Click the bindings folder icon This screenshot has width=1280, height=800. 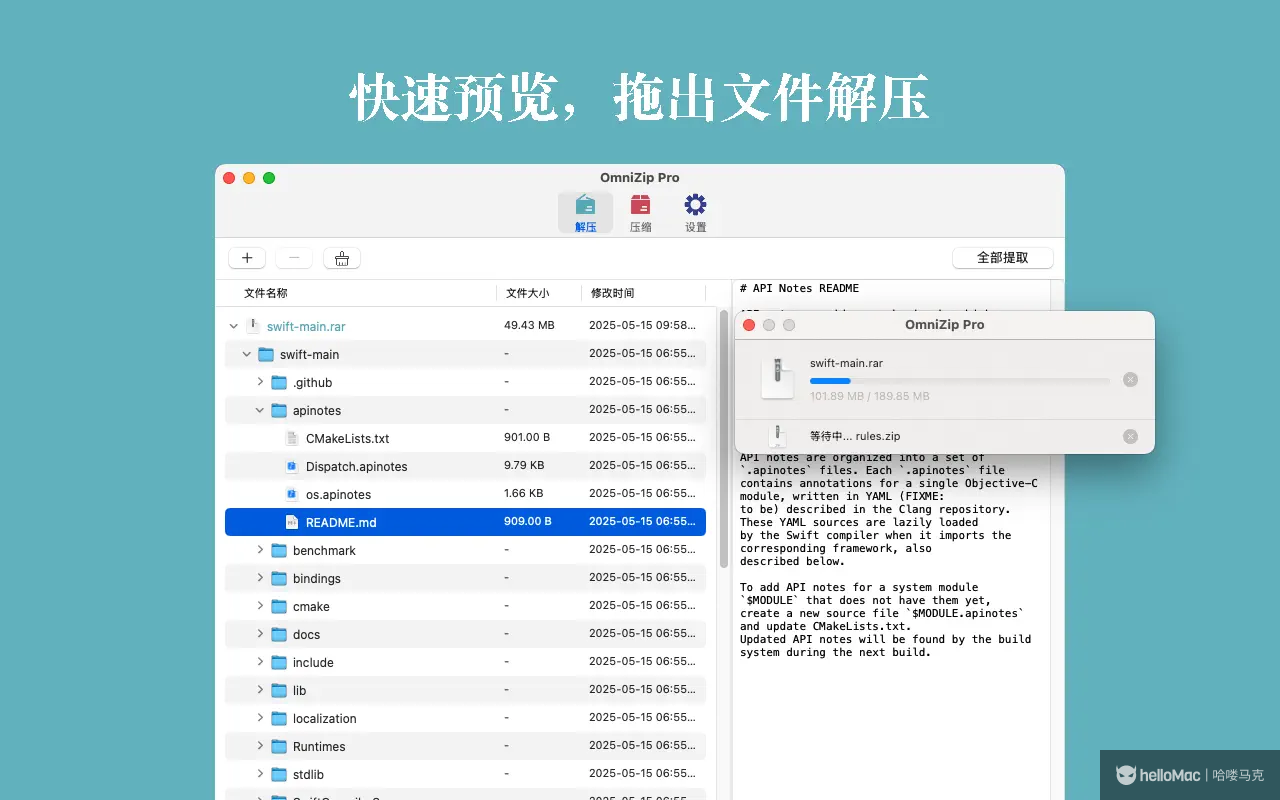pyautogui.click(x=279, y=578)
